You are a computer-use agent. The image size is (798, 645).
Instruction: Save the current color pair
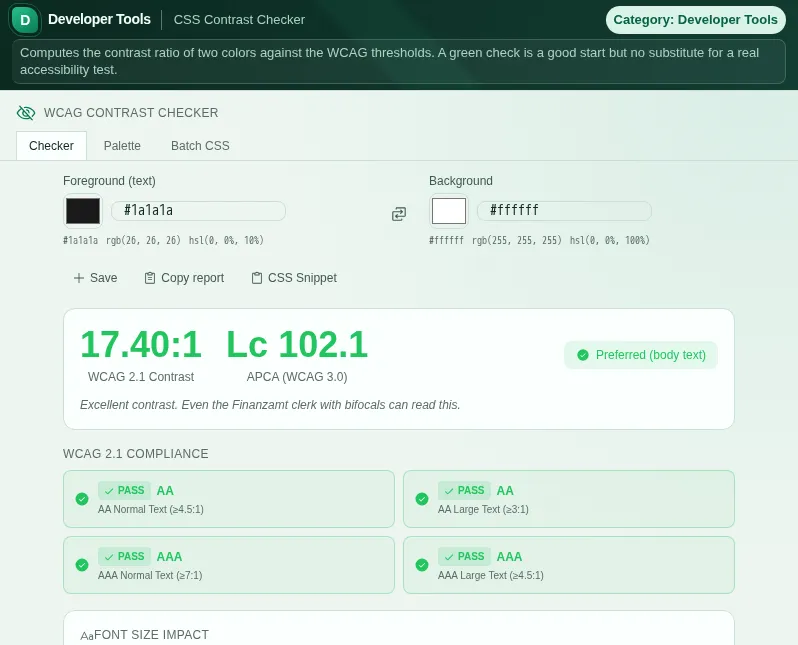(96, 278)
